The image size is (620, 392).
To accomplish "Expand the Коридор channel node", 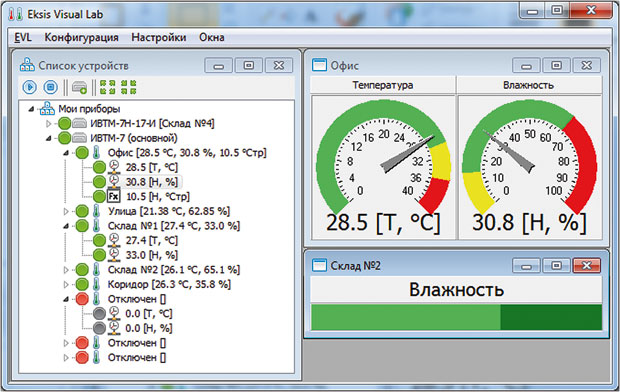I will point(66,285).
